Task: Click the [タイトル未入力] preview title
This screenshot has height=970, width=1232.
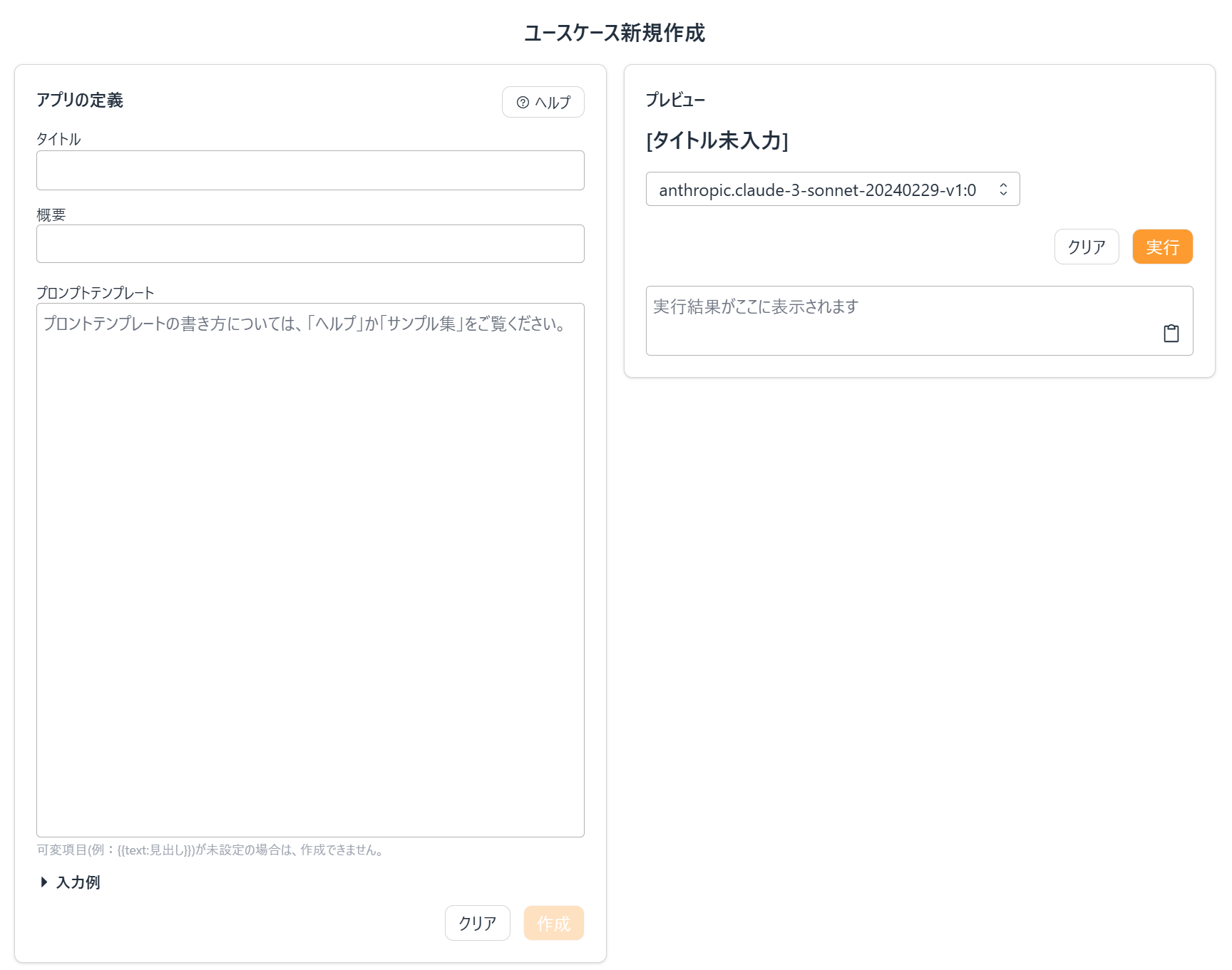Action: pos(717,141)
